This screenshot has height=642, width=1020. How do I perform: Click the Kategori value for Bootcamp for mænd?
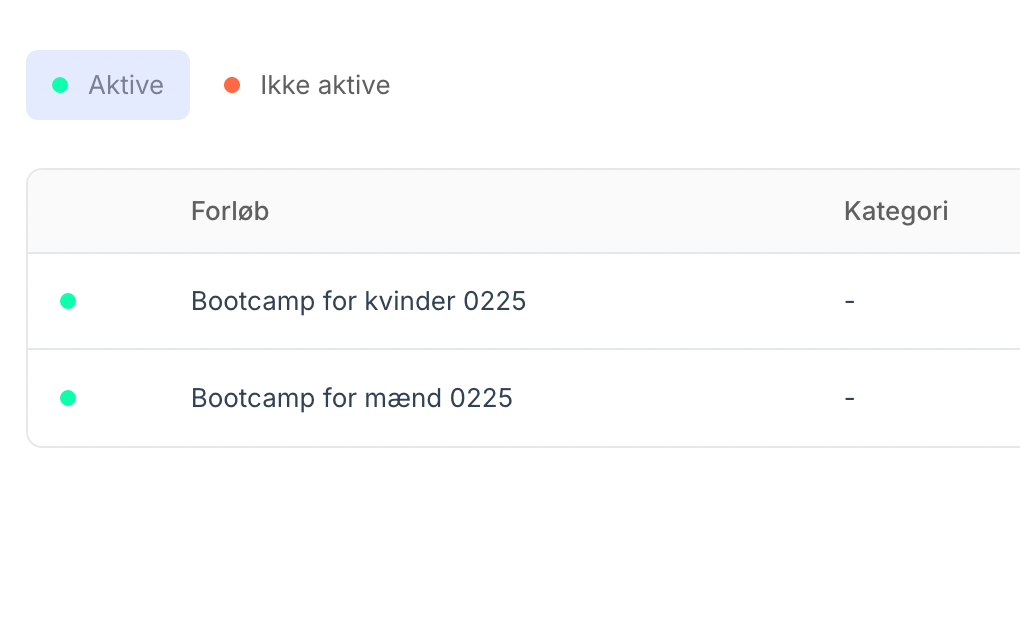pyautogui.click(x=849, y=397)
